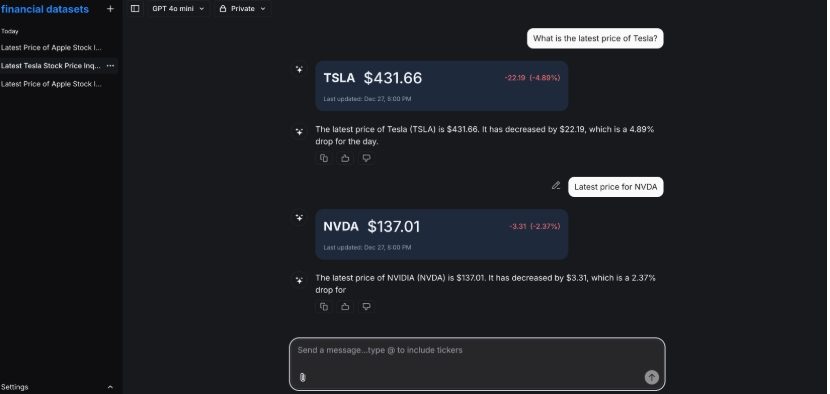Thumbs up the NVIDIA response
Viewport: 830px width, 394px height.
click(345, 306)
